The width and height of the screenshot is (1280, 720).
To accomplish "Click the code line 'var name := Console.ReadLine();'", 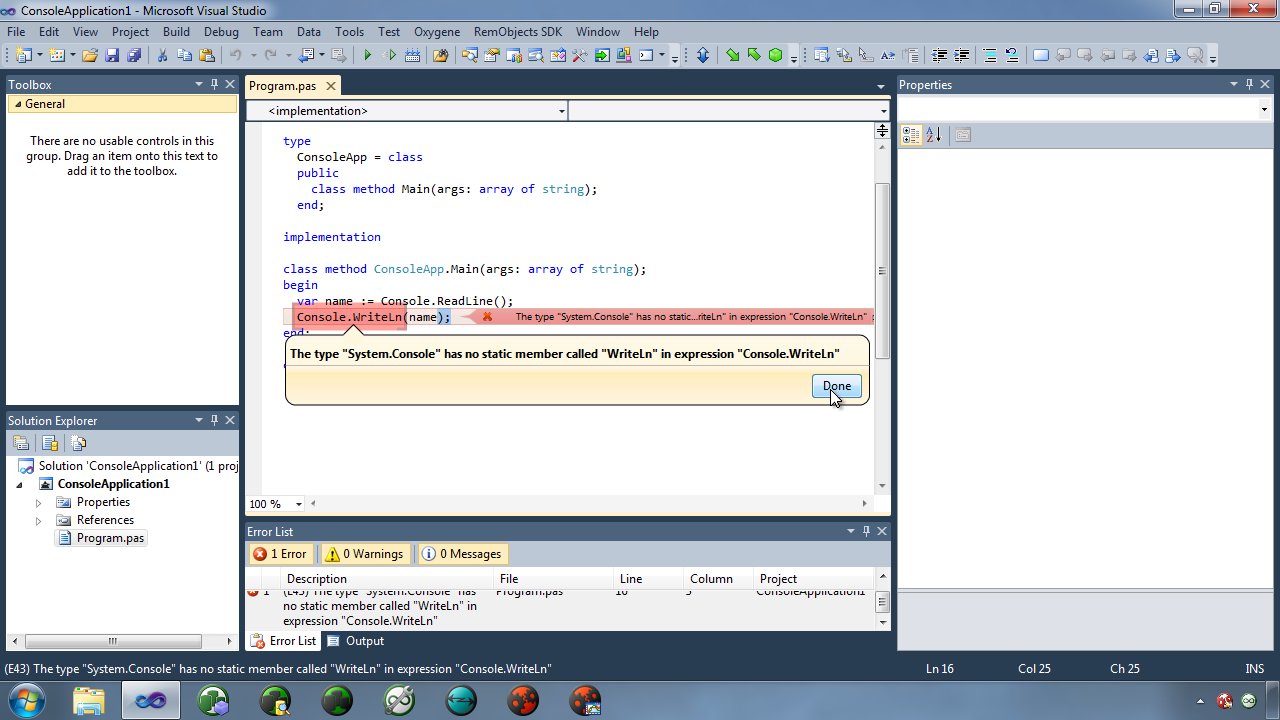I will pyautogui.click(x=404, y=301).
